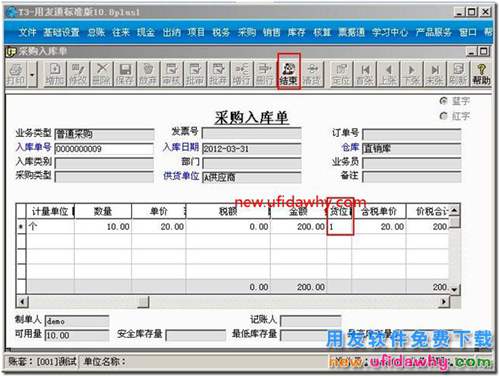Click the empty 采购类型 field
This screenshot has height=377, width=500.
(x=104, y=177)
